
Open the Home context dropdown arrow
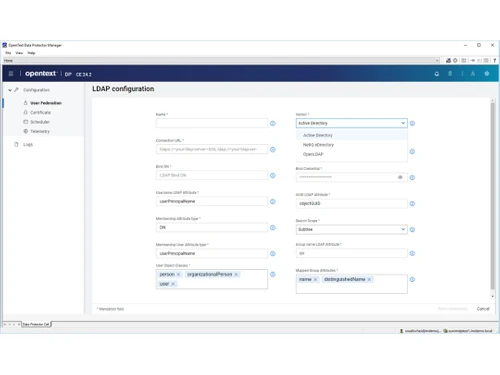(x=437, y=60)
